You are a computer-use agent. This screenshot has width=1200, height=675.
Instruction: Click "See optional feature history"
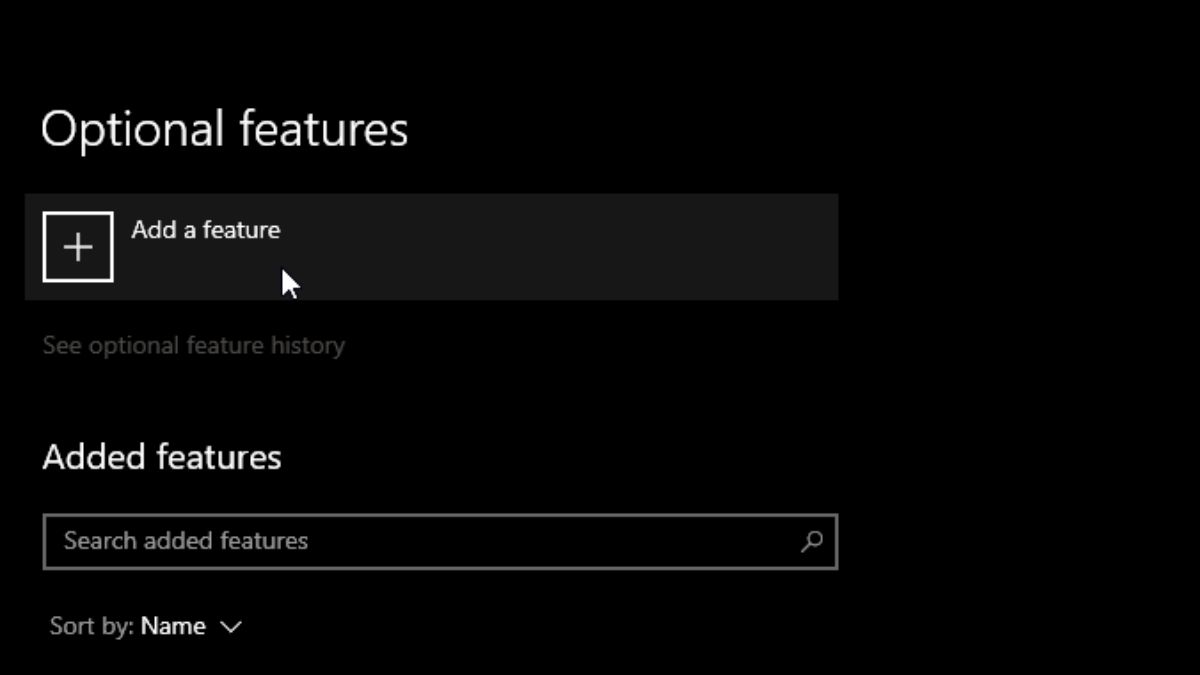point(193,346)
